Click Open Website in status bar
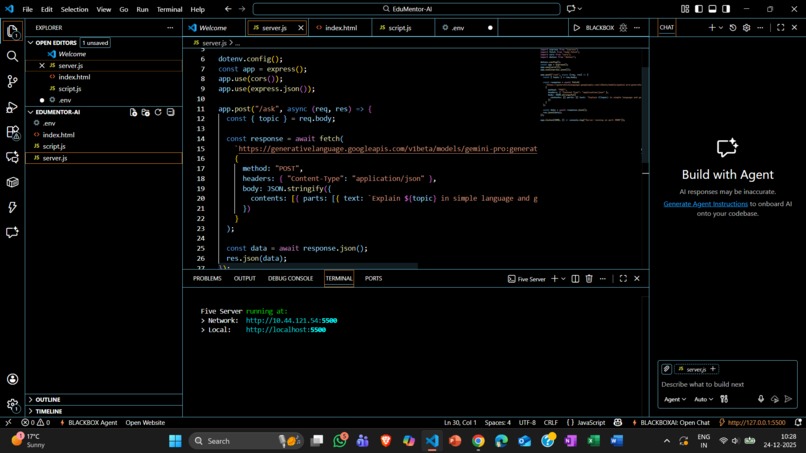This screenshot has height=453, width=806. coord(145,423)
